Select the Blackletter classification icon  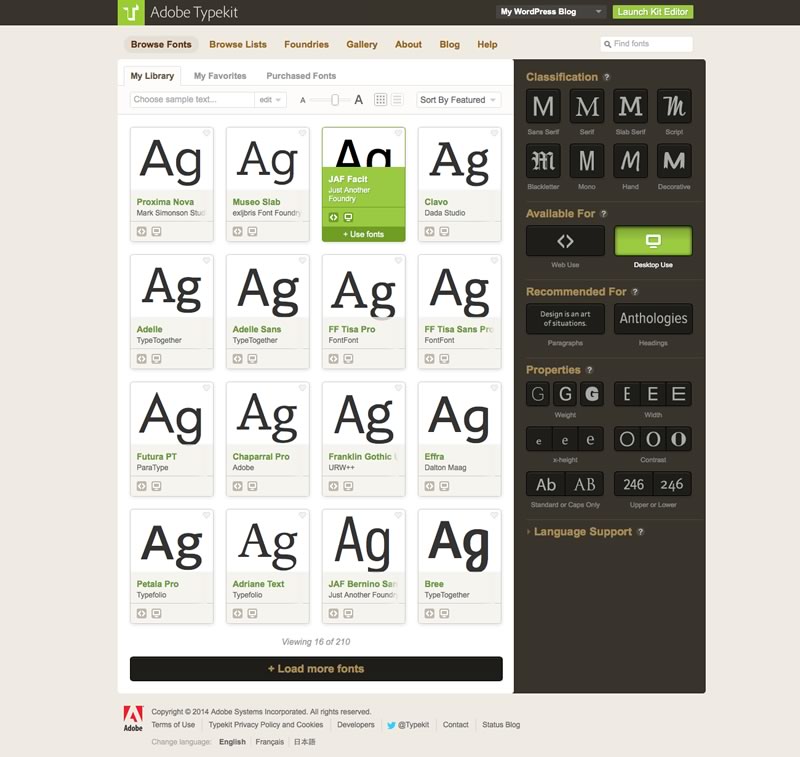click(543, 161)
